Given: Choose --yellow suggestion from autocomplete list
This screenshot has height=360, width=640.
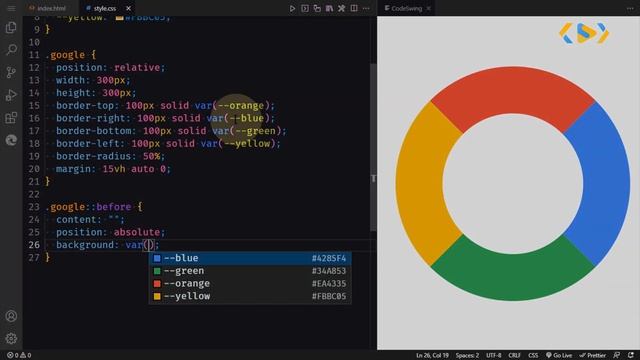Looking at the screenshot, I should 250,296.
